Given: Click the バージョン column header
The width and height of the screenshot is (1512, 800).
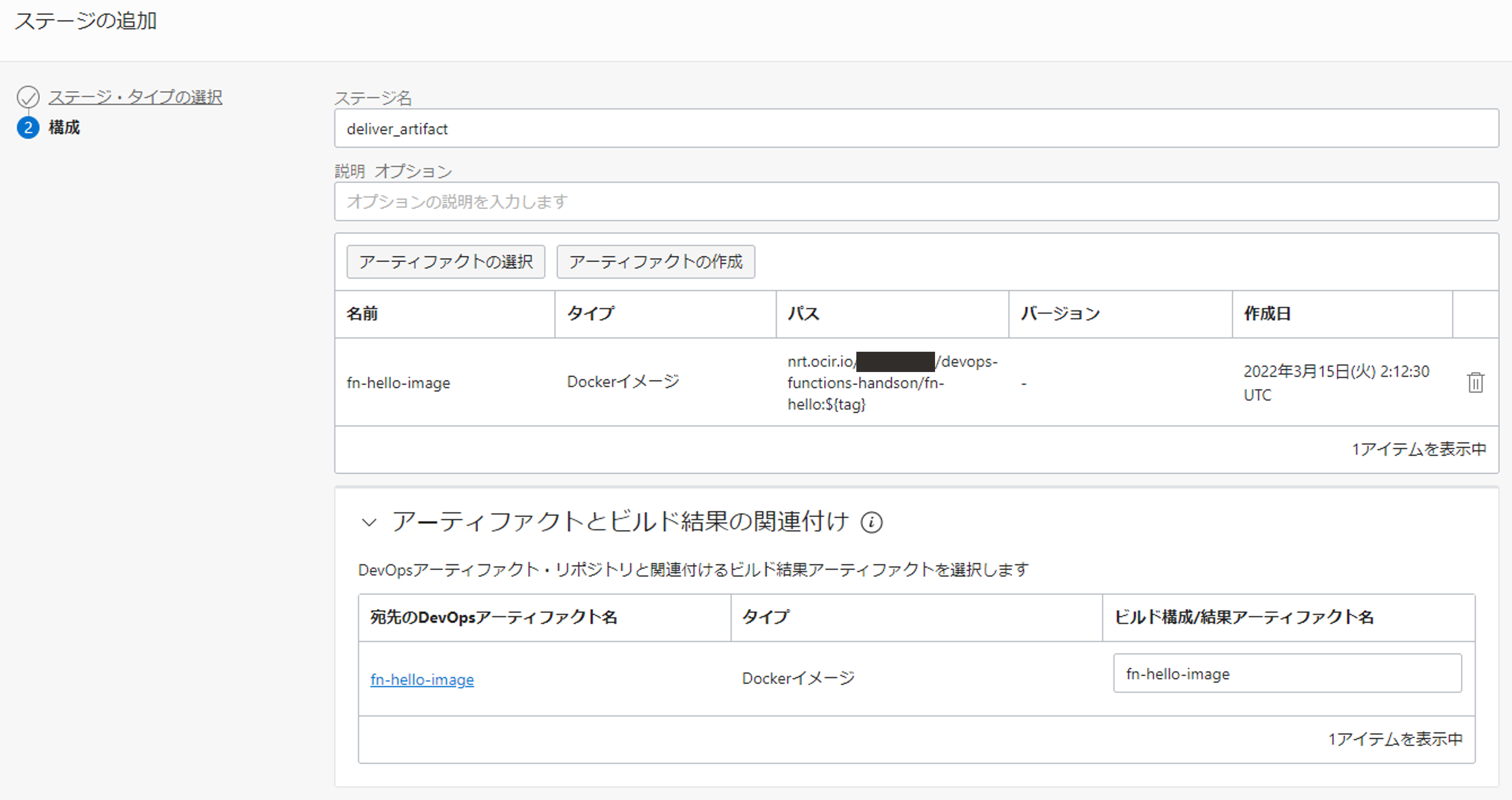Looking at the screenshot, I should coord(1060,314).
